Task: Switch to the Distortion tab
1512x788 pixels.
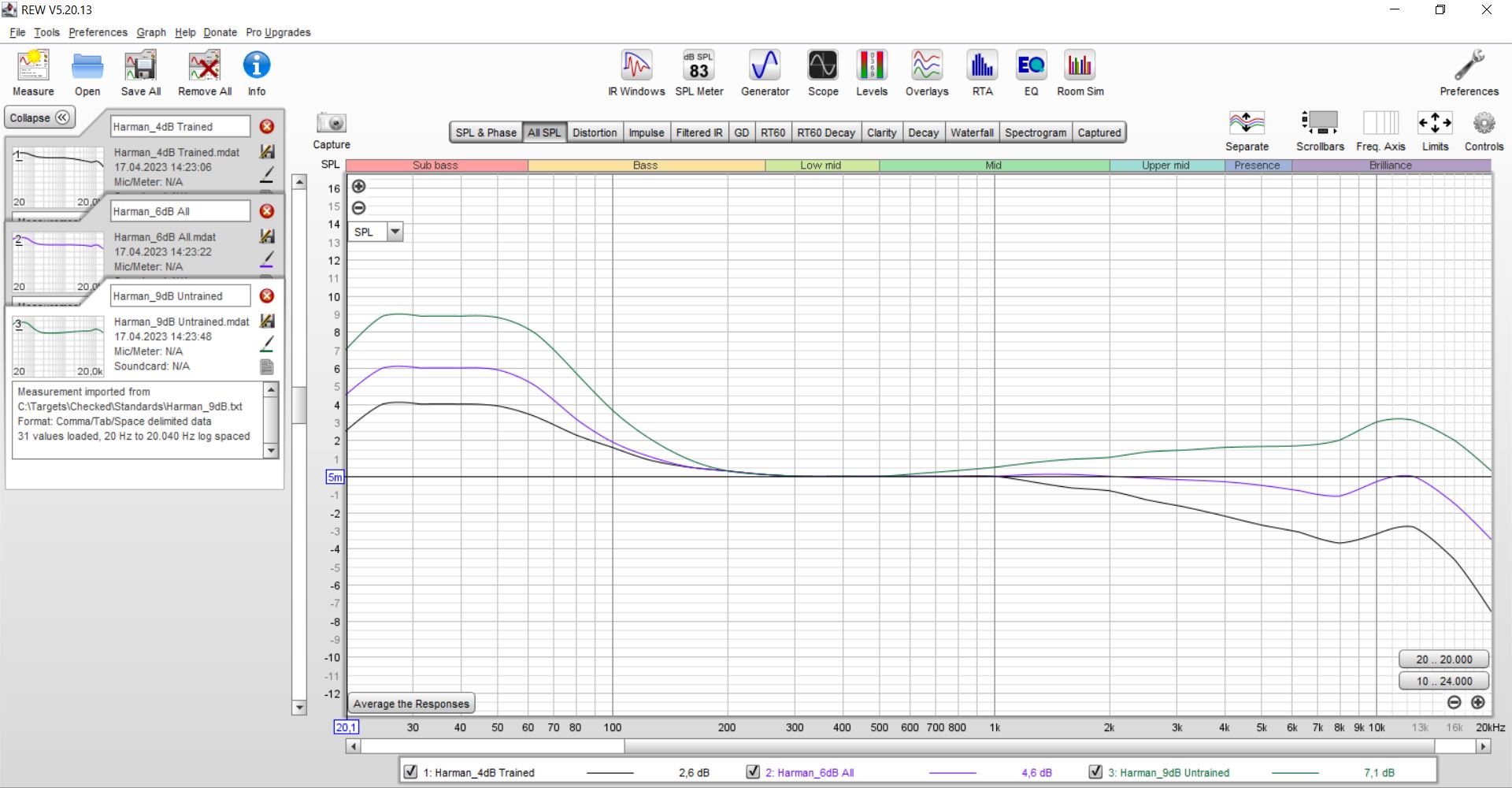Action: click(x=595, y=132)
